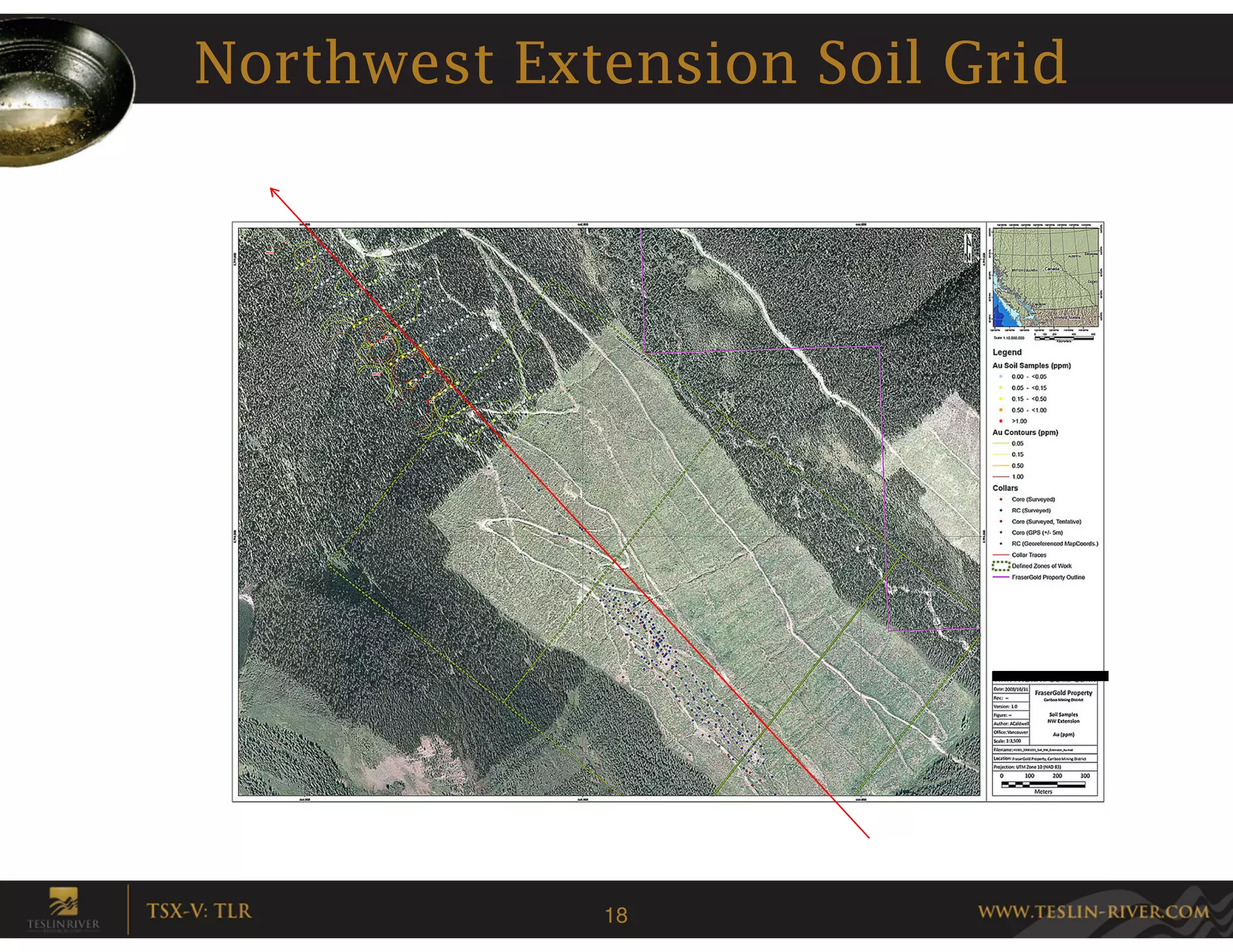Click the gold pan image at top left
The height and width of the screenshot is (952, 1233).
tap(66, 91)
